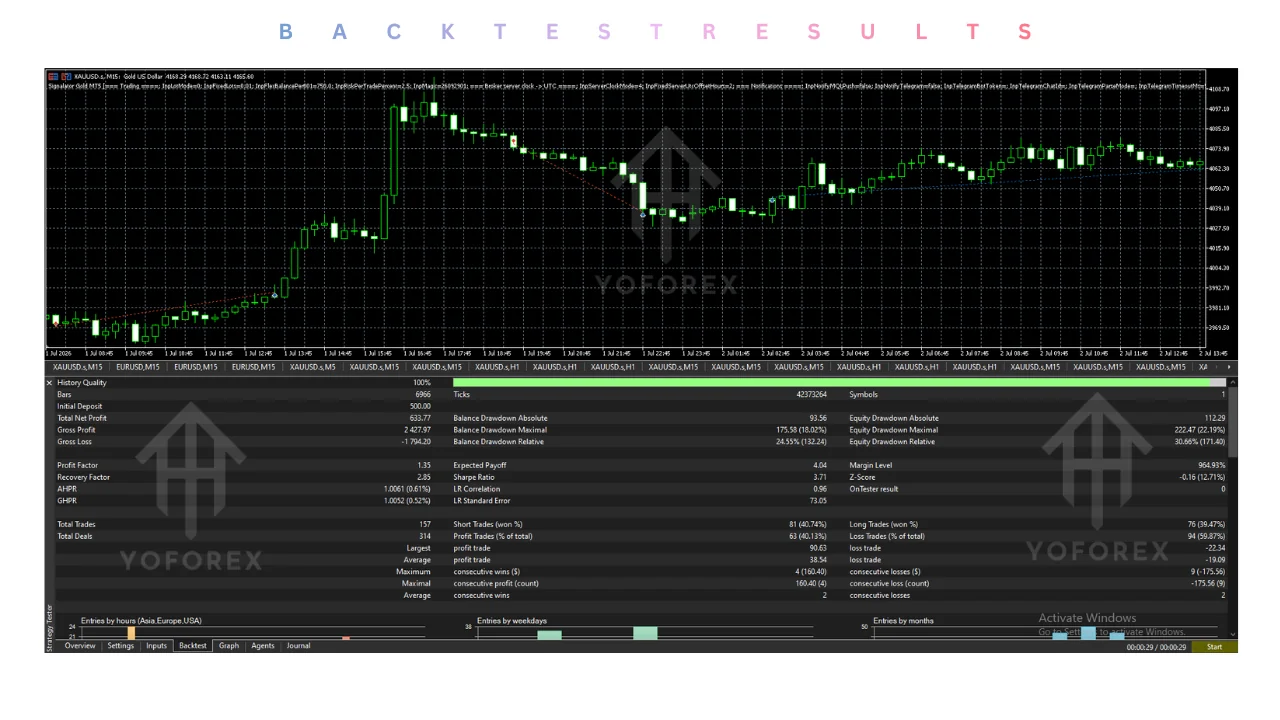Open the Journal tab
1280x720 pixels.
pos(298,646)
